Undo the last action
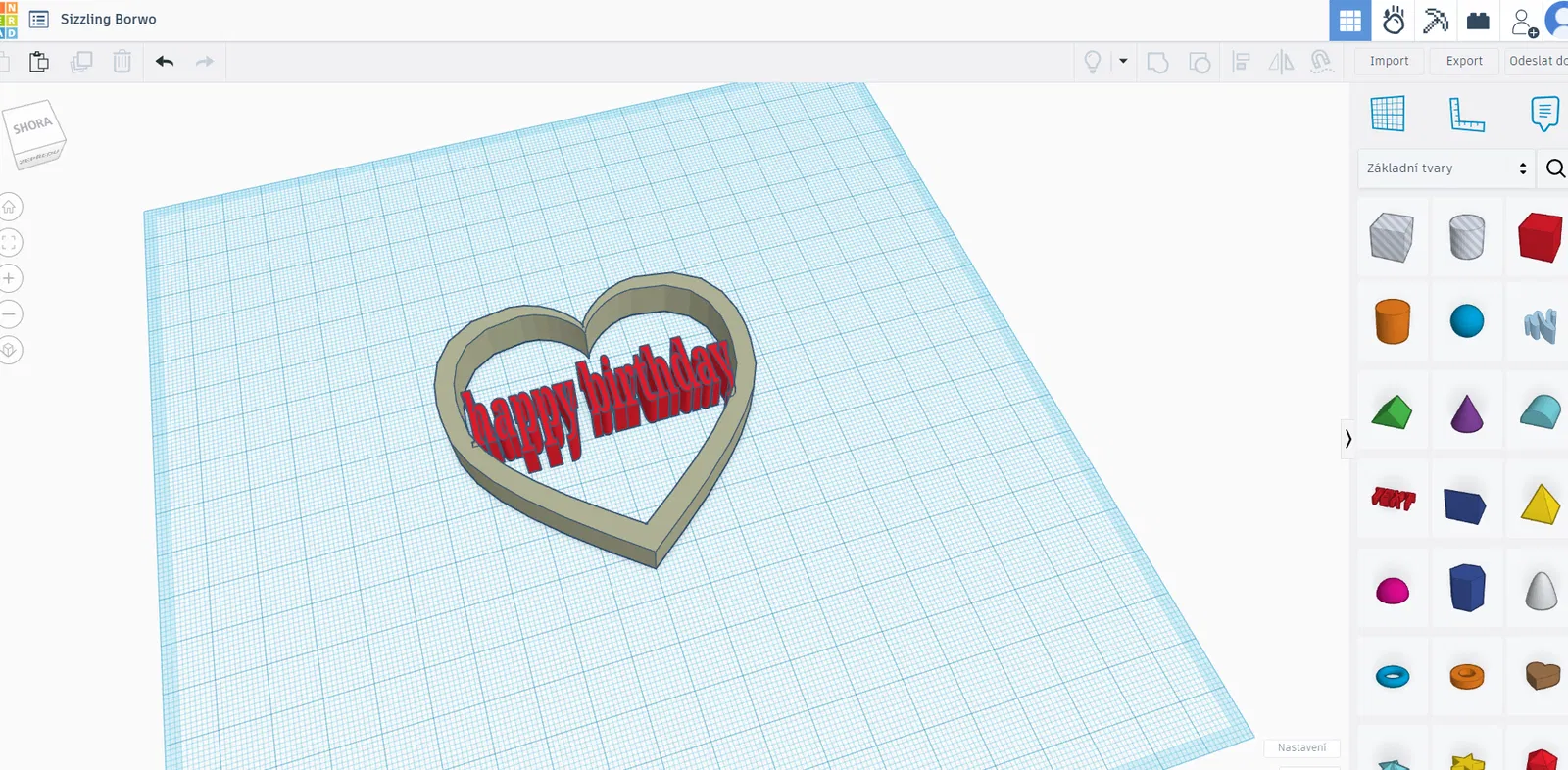The width and height of the screenshot is (1568, 770). point(165,62)
